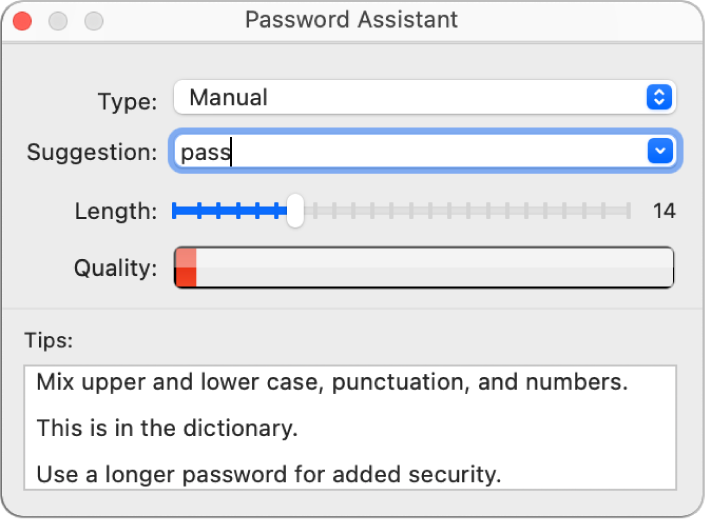
Task: Click the length value 14
Action: [664, 211]
